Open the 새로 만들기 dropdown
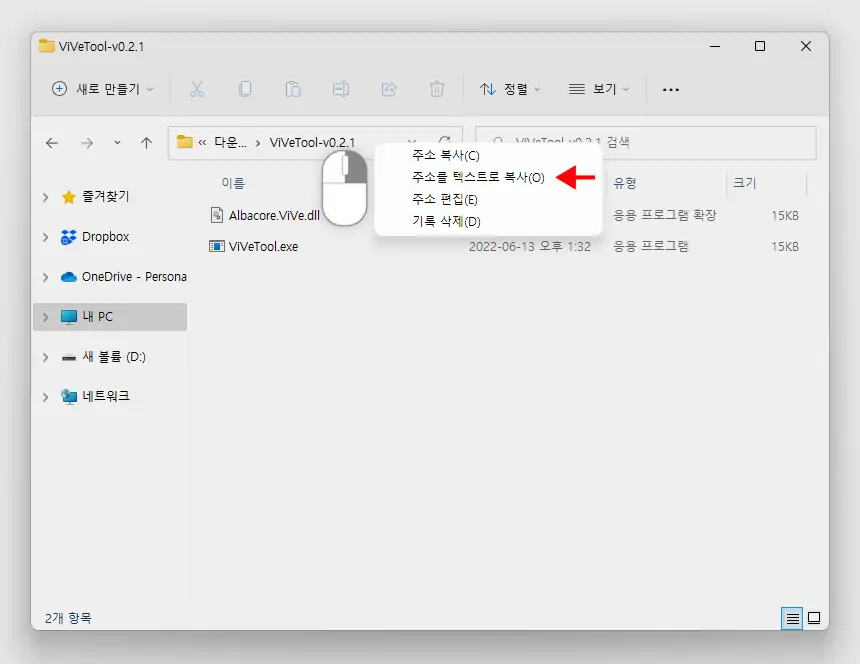 (x=103, y=89)
